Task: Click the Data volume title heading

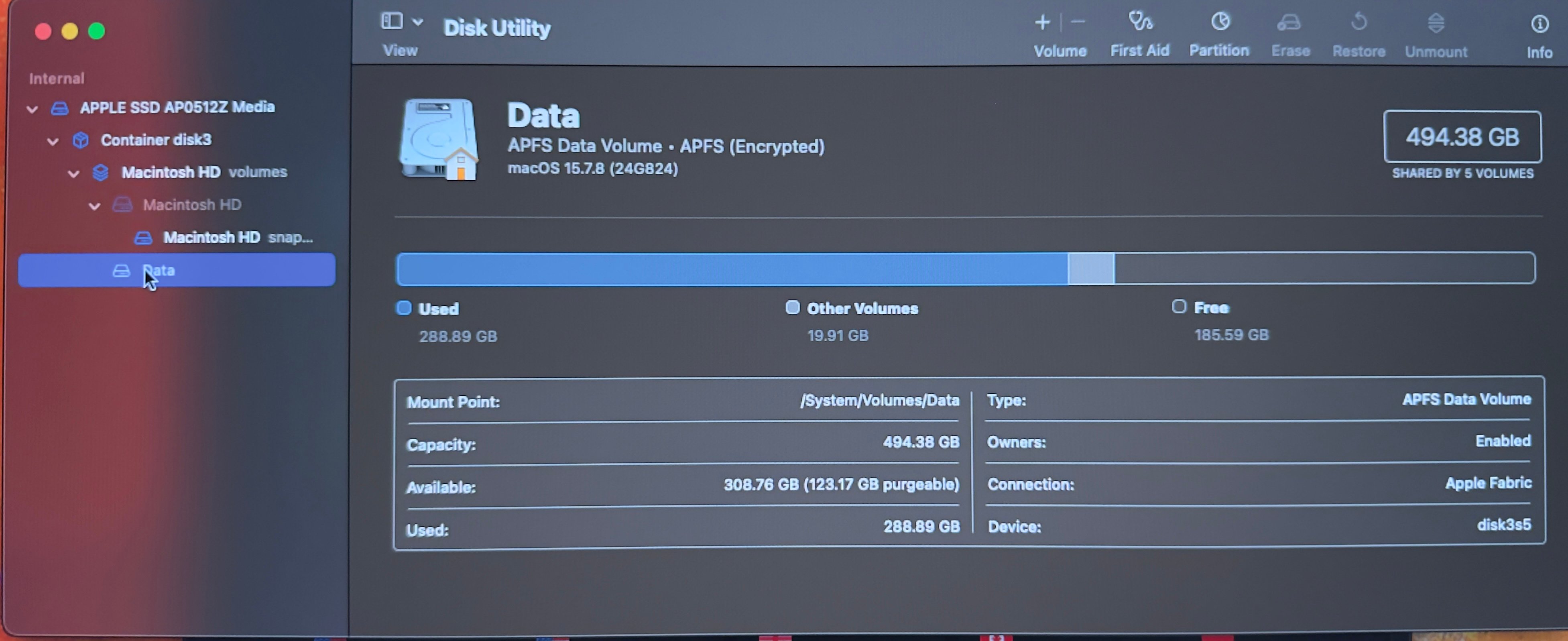Action: click(x=543, y=116)
